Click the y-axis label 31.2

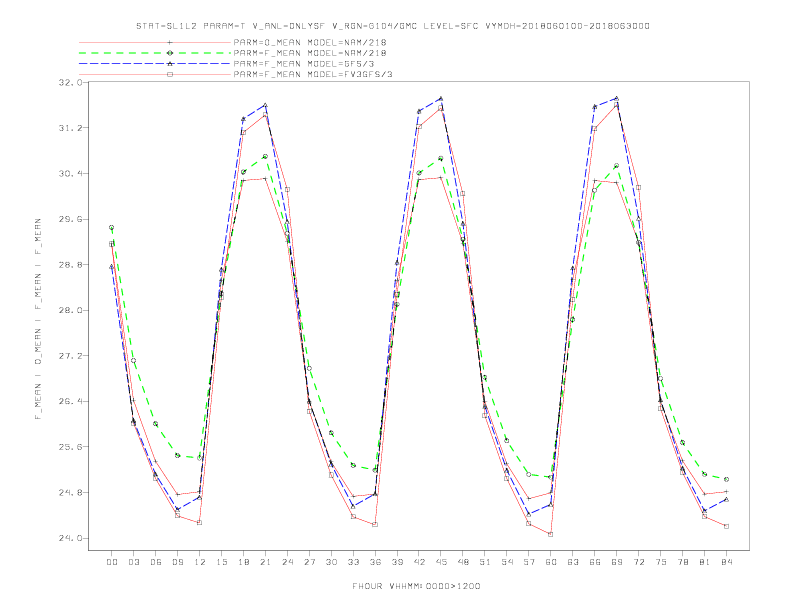70,128
